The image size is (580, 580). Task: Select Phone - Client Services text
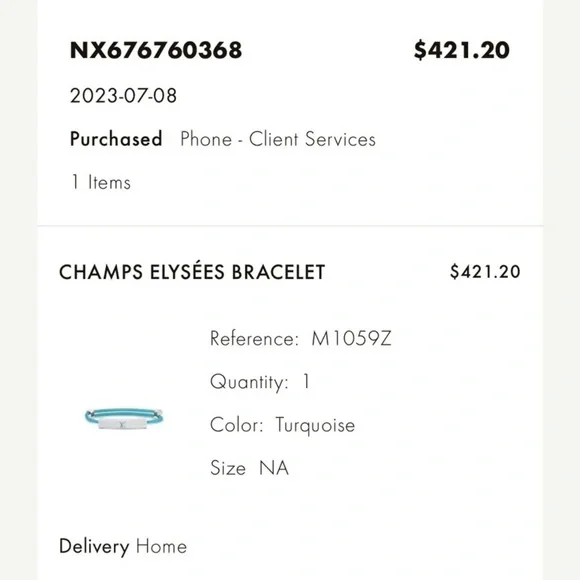tap(278, 139)
